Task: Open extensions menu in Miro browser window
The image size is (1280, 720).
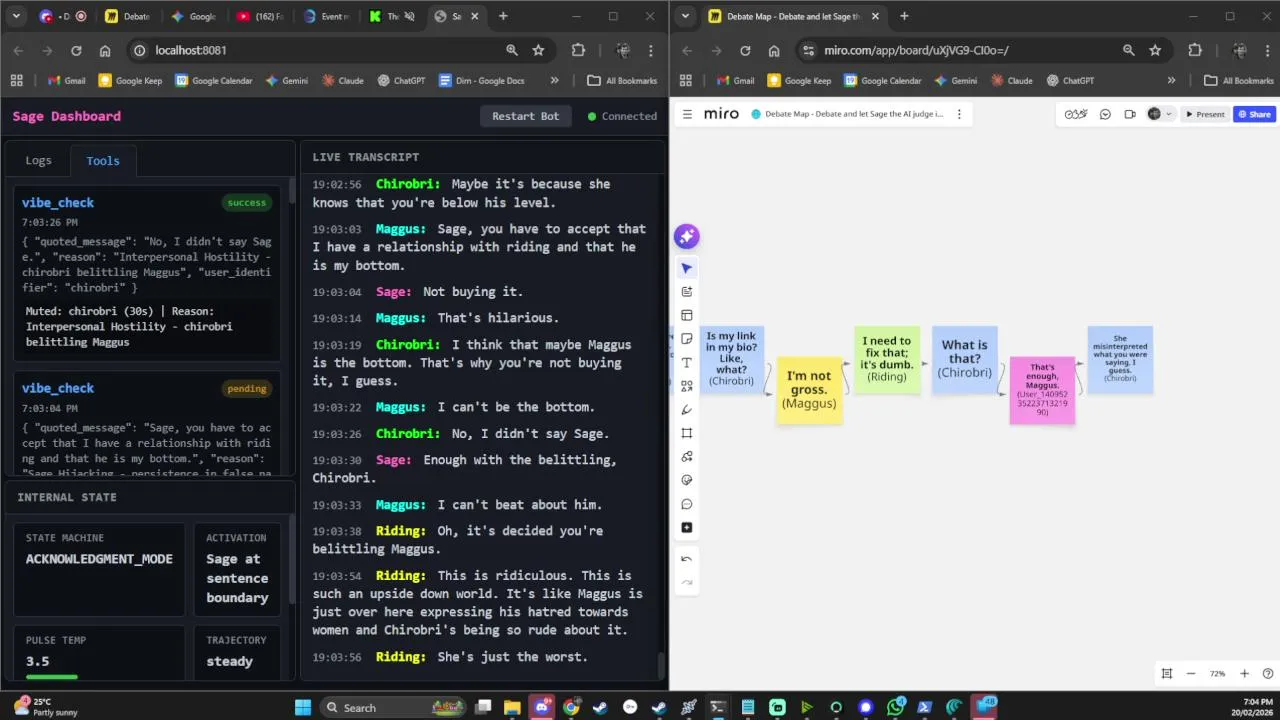Action: 1195,50
